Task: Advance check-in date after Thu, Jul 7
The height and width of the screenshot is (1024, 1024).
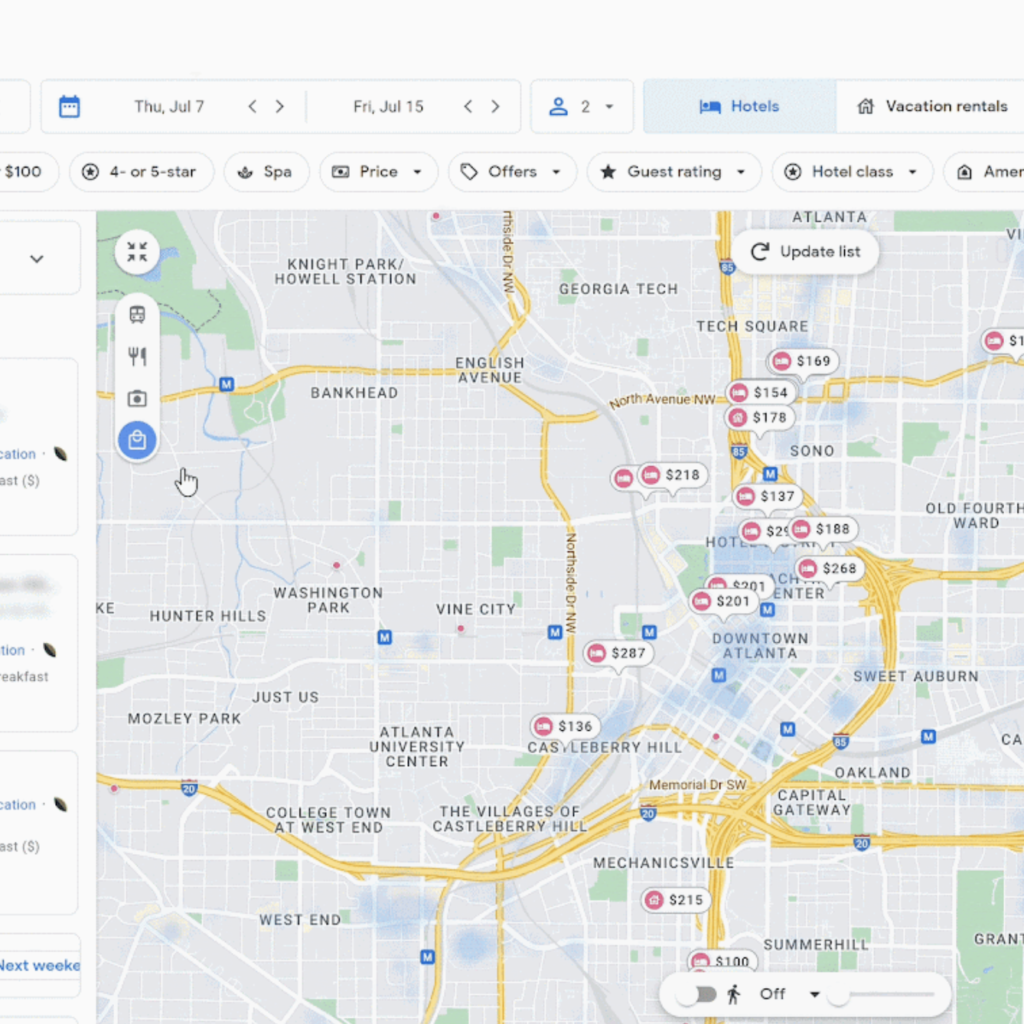Action: tap(280, 106)
